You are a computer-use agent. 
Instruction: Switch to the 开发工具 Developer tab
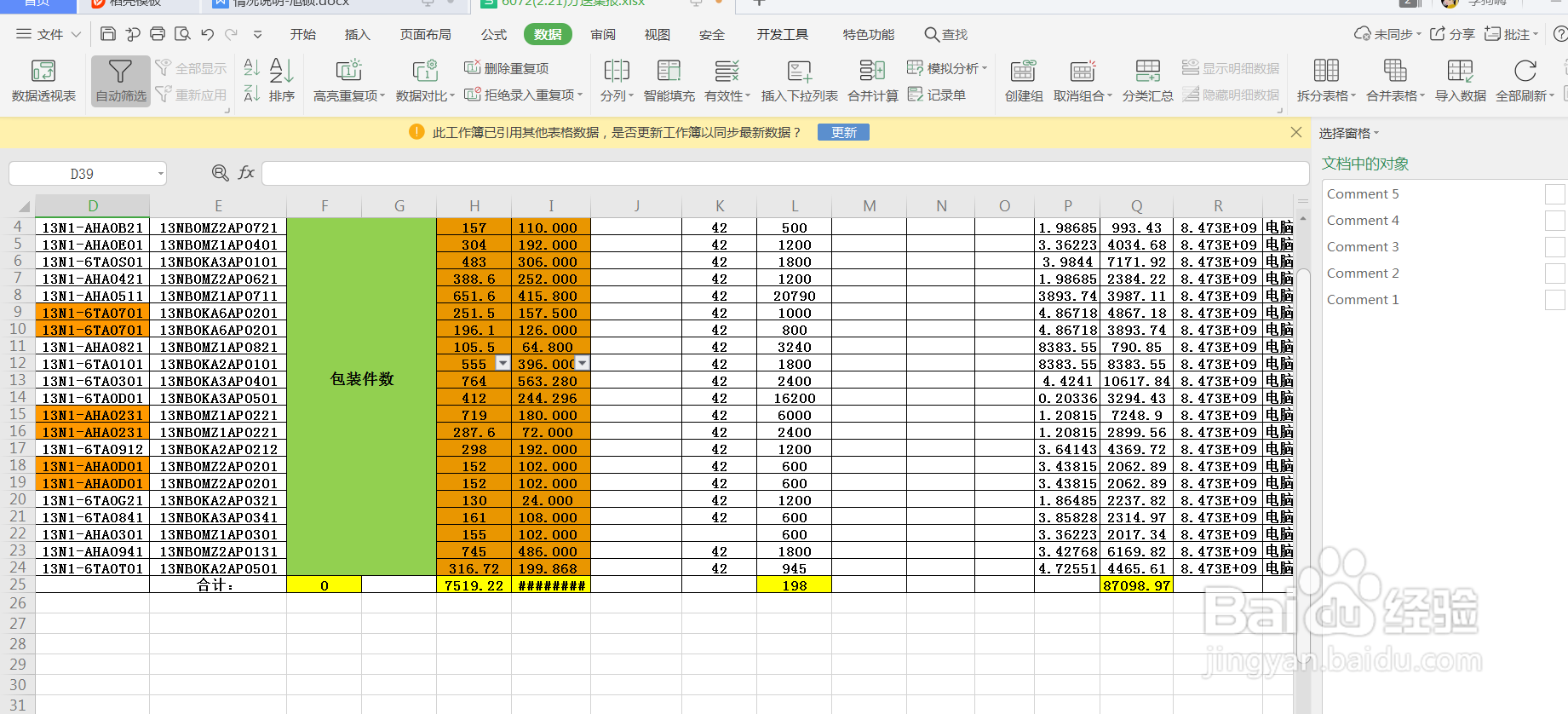[x=783, y=34]
